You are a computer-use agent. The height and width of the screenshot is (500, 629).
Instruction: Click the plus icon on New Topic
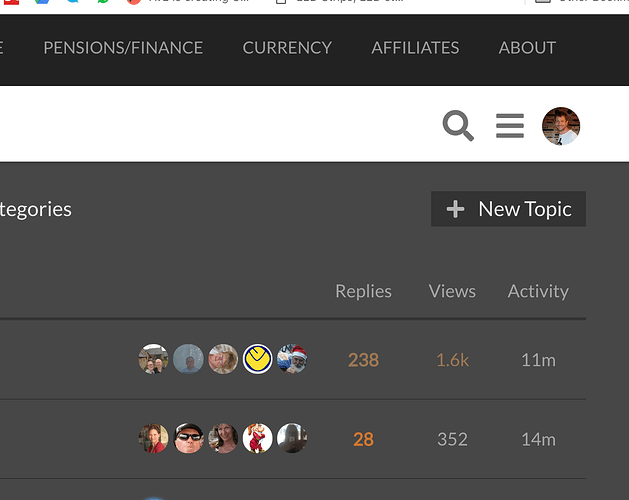(455, 209)
